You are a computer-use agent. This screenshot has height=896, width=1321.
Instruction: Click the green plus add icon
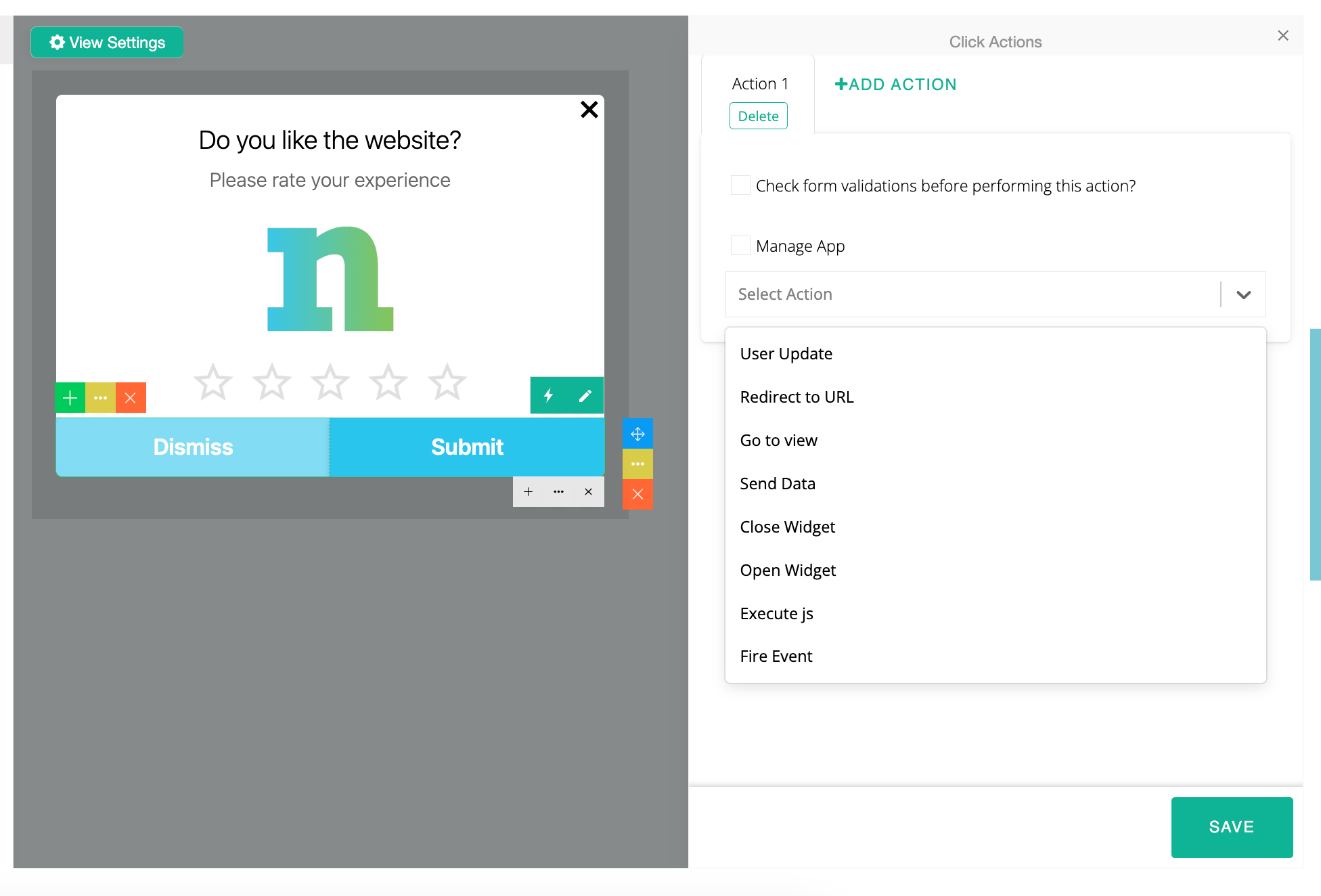[x=70, y=398]
